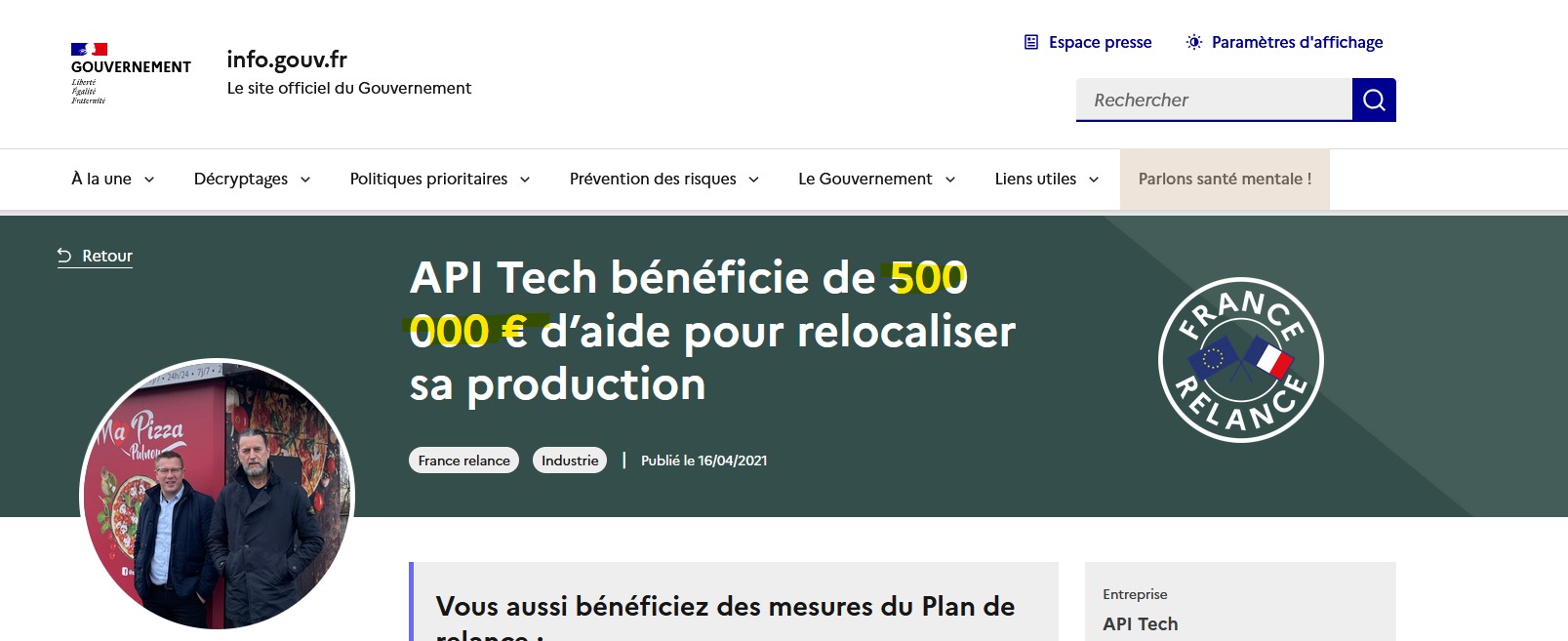Expand the À la une menu

[112, 180]
